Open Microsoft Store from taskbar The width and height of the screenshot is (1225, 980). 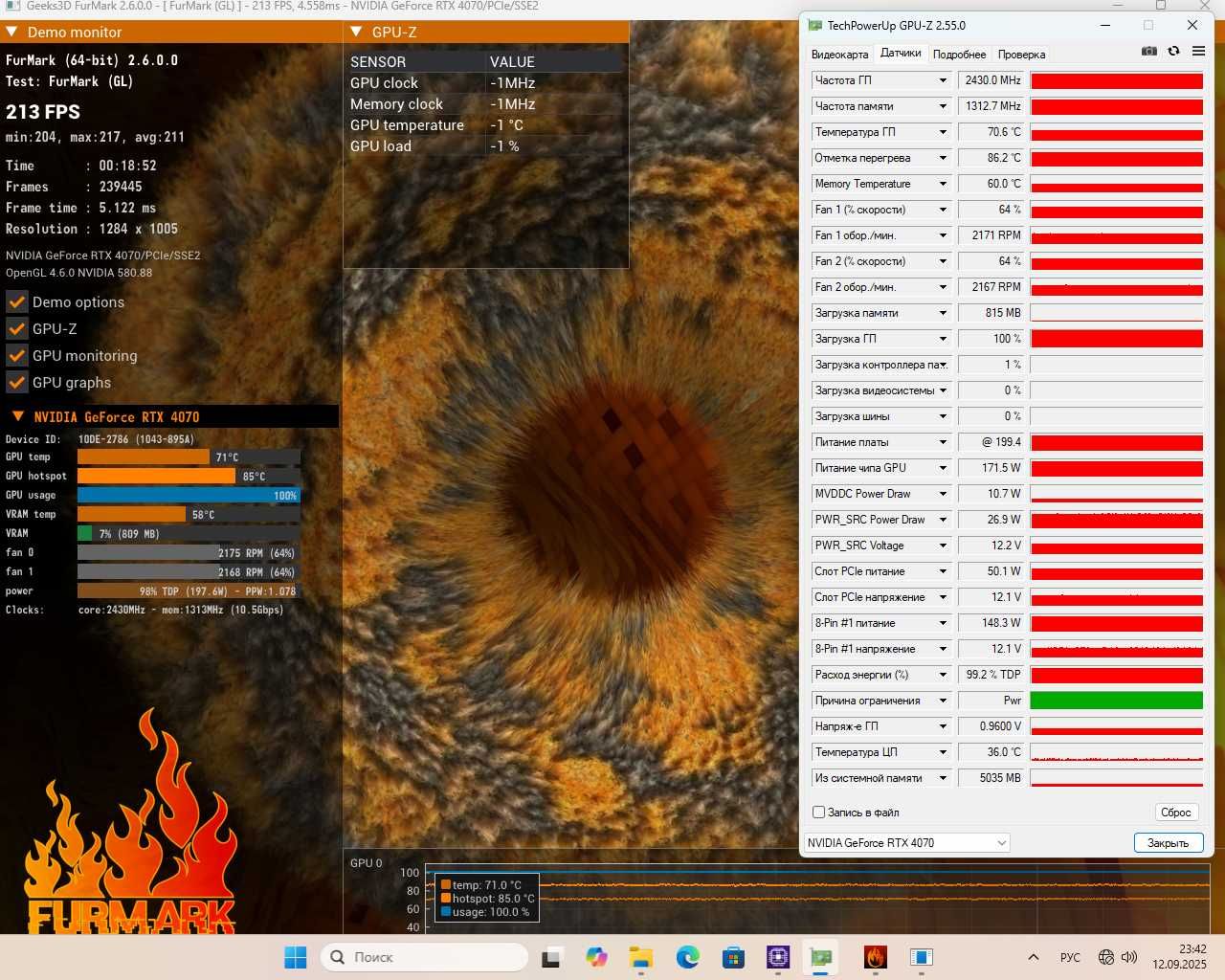(x=733, y=957)
